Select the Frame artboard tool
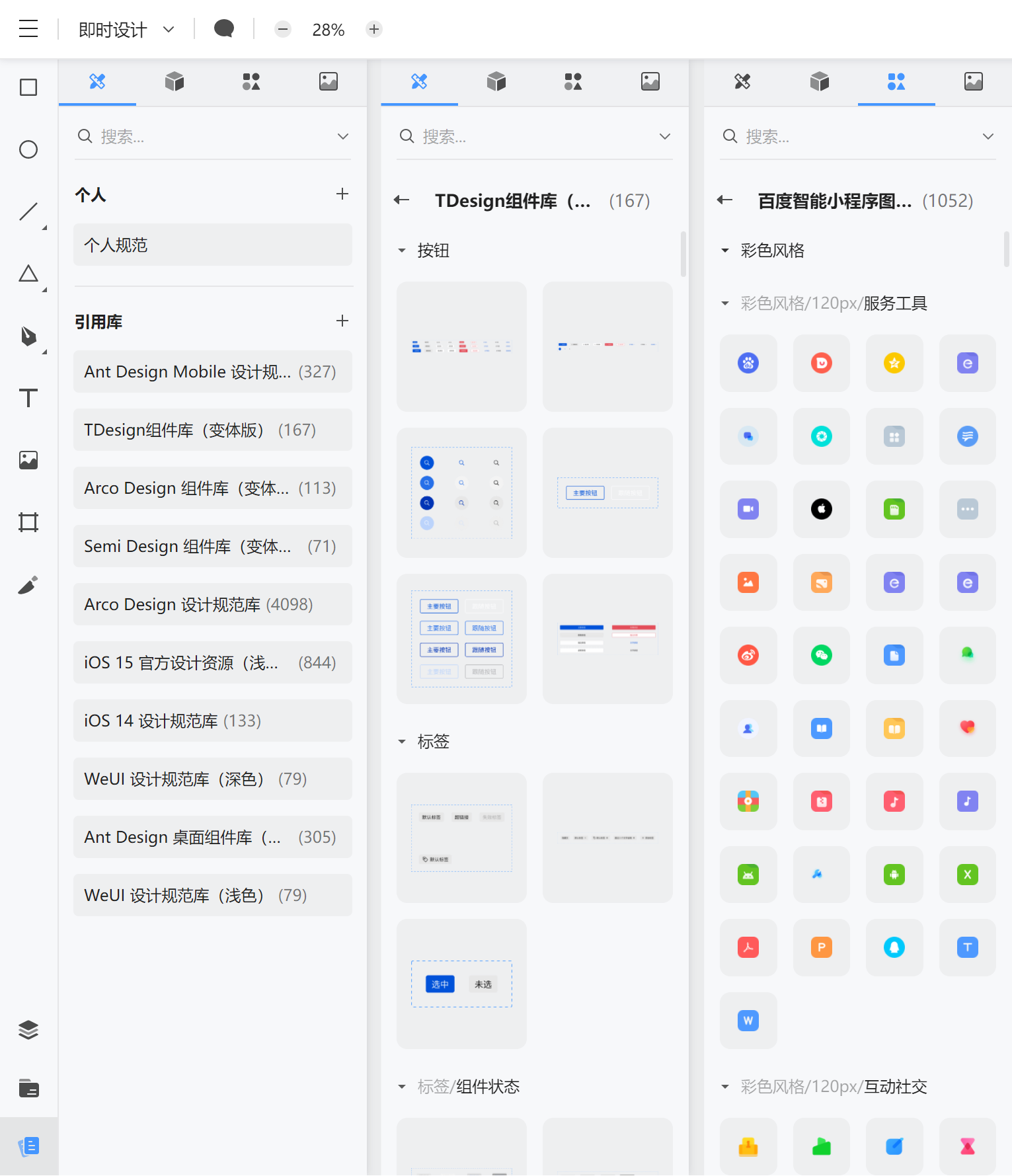 [x=28, y=522]
